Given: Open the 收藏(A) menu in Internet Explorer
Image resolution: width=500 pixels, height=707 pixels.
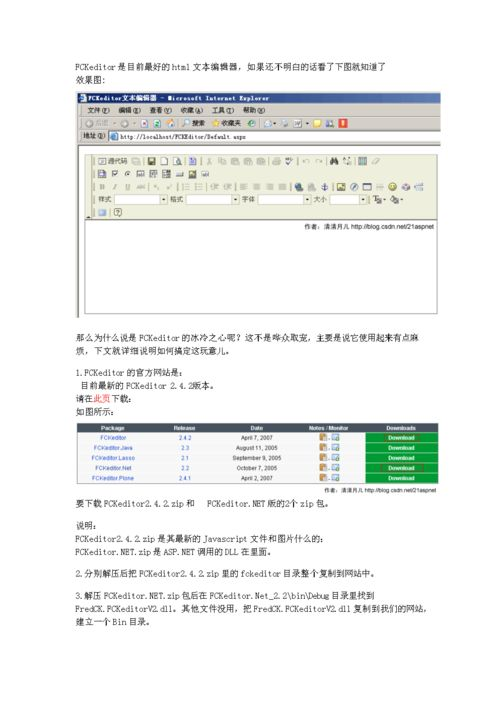Looking at the screenshot, I should 192,110.
